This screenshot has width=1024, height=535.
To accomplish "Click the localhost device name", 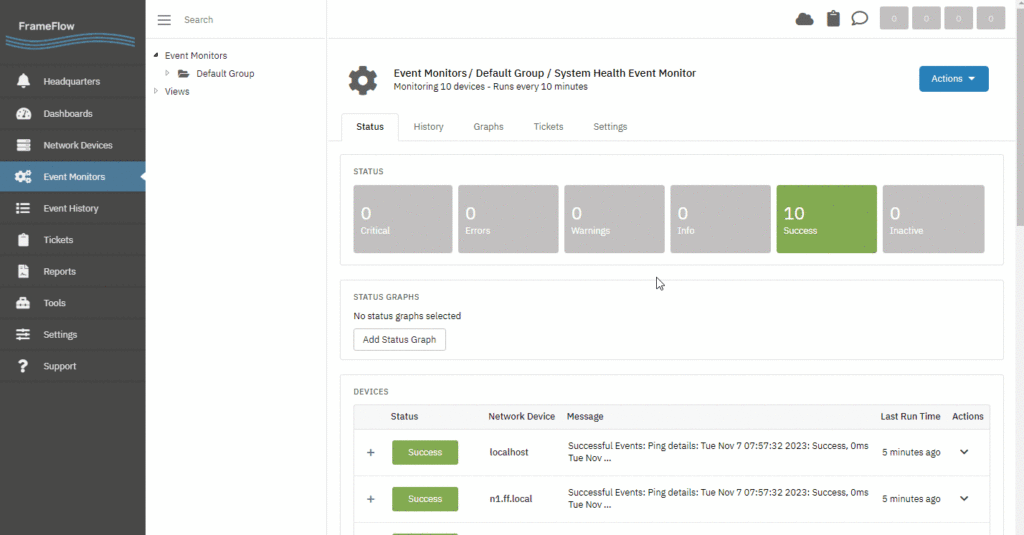I will (509, 452).
